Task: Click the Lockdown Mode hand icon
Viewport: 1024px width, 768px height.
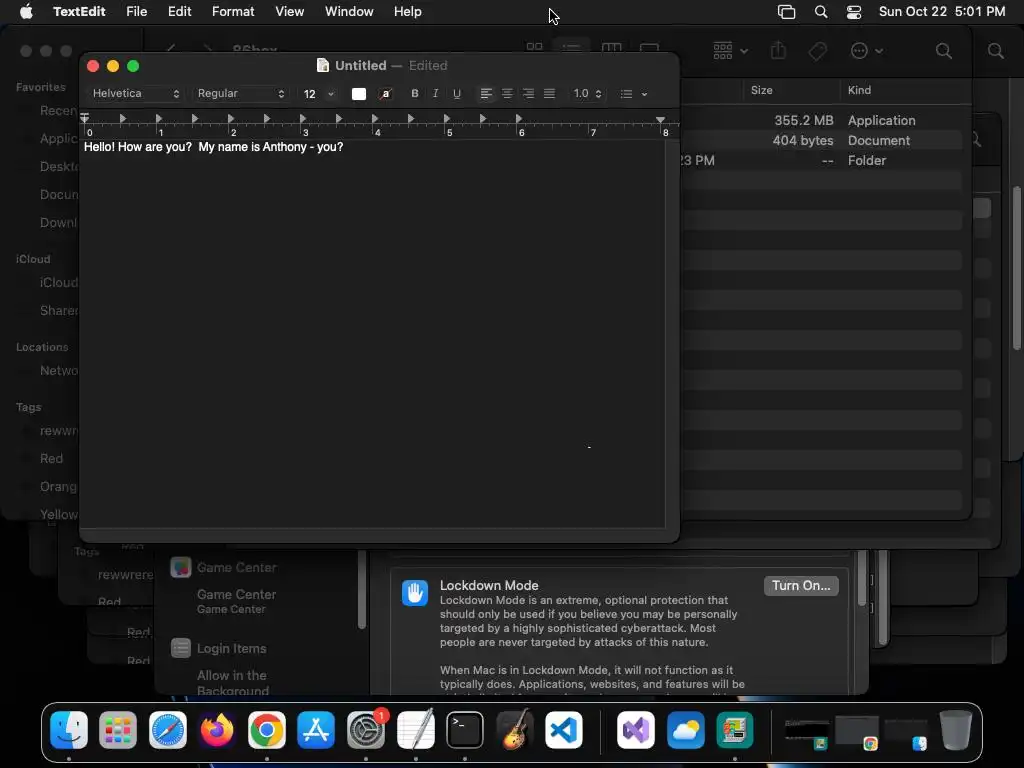Action: [415, 593]
